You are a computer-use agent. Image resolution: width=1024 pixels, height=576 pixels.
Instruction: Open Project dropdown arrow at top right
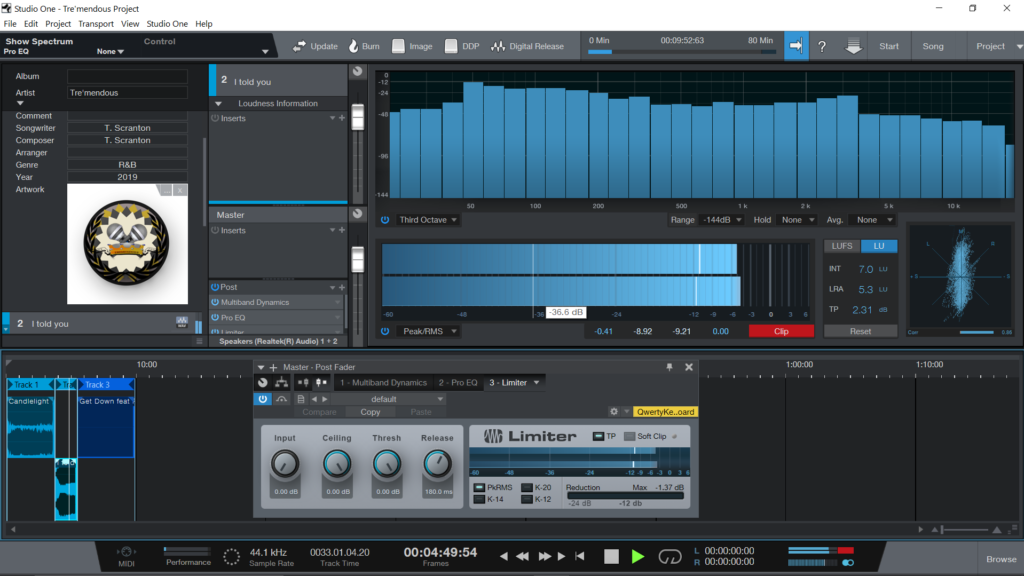[1019, 46]
